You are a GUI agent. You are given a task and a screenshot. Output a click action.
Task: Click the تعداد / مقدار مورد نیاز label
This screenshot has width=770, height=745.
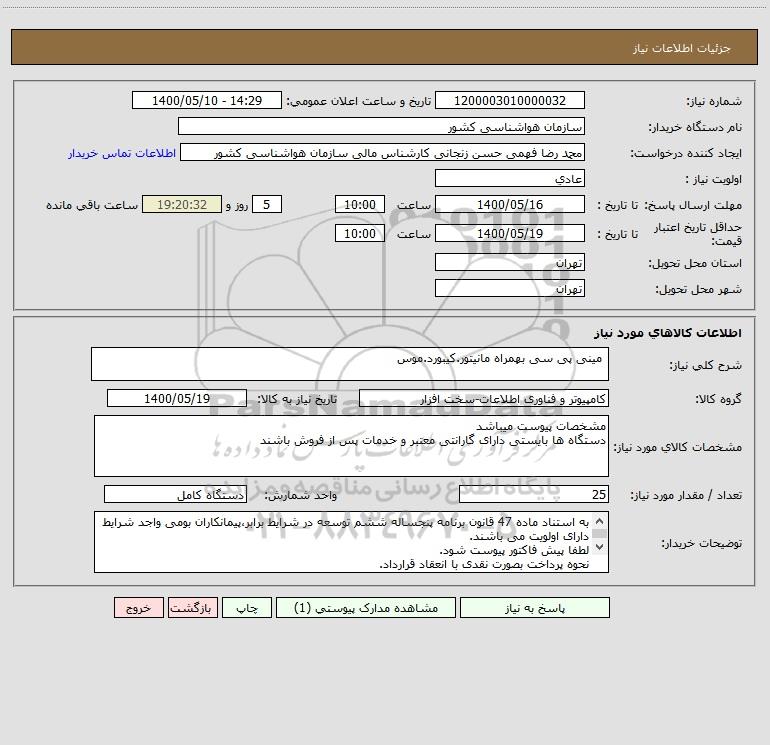686,495
